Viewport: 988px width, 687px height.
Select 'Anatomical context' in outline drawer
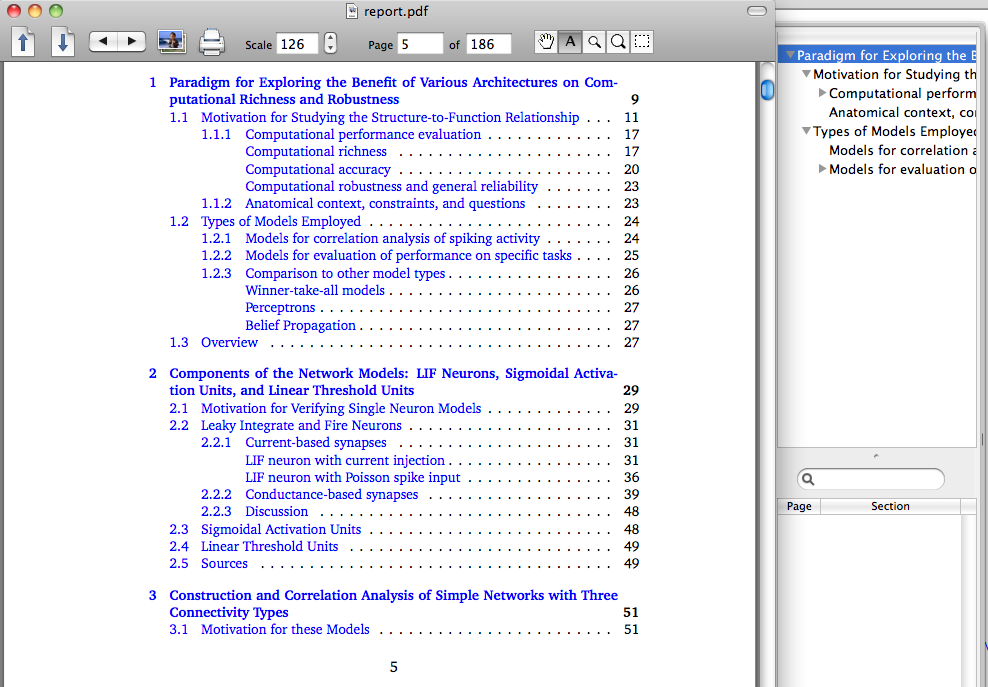click(x=902, y=112)
